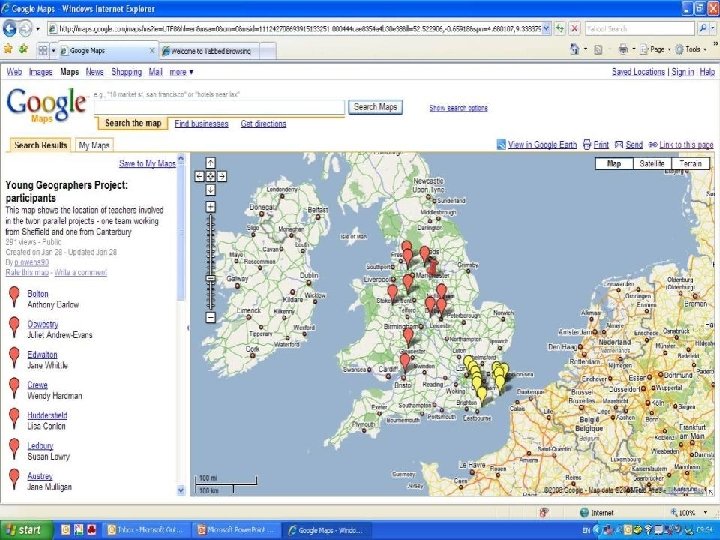Open Microsoft PowerPoint from the taskbar
Screen dimensions: 720x540
236,530
